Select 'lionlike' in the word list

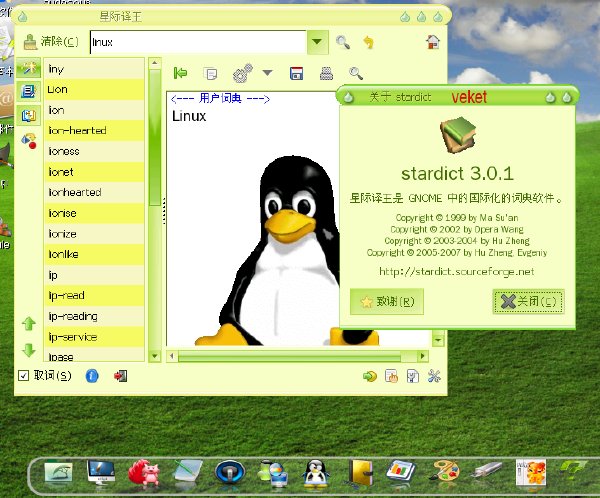point(94,254)
